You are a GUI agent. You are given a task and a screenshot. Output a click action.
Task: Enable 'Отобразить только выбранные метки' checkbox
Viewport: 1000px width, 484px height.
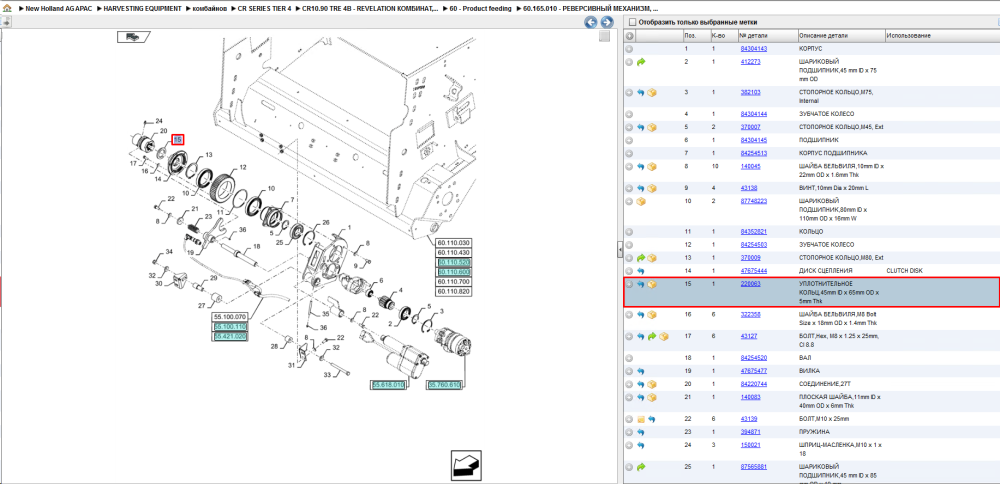(x=632, y=22)
